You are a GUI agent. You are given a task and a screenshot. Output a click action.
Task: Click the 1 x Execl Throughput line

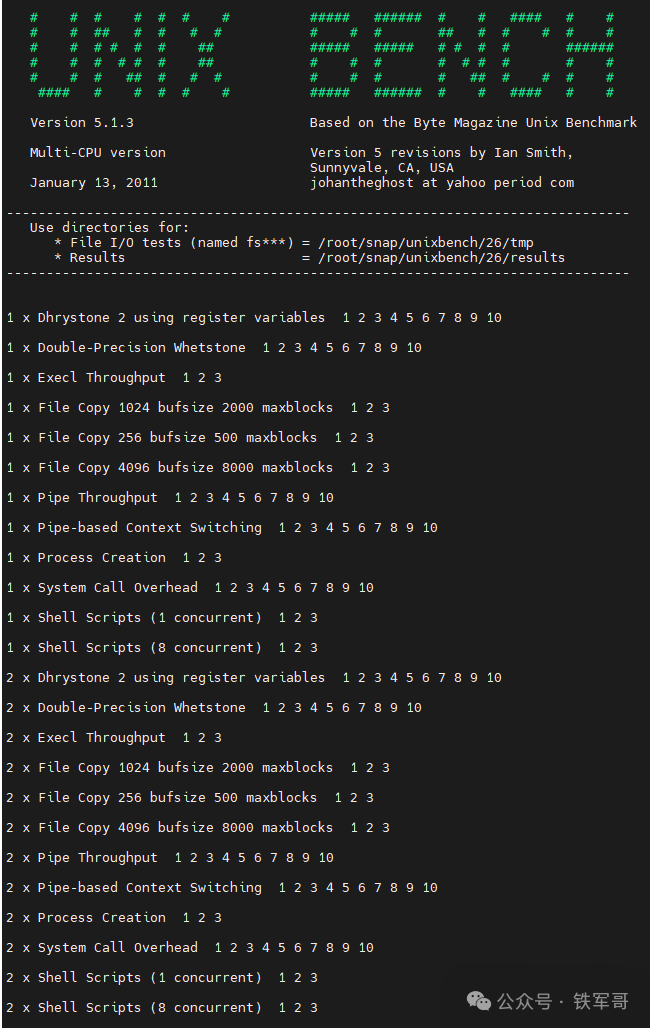(114, 378)
